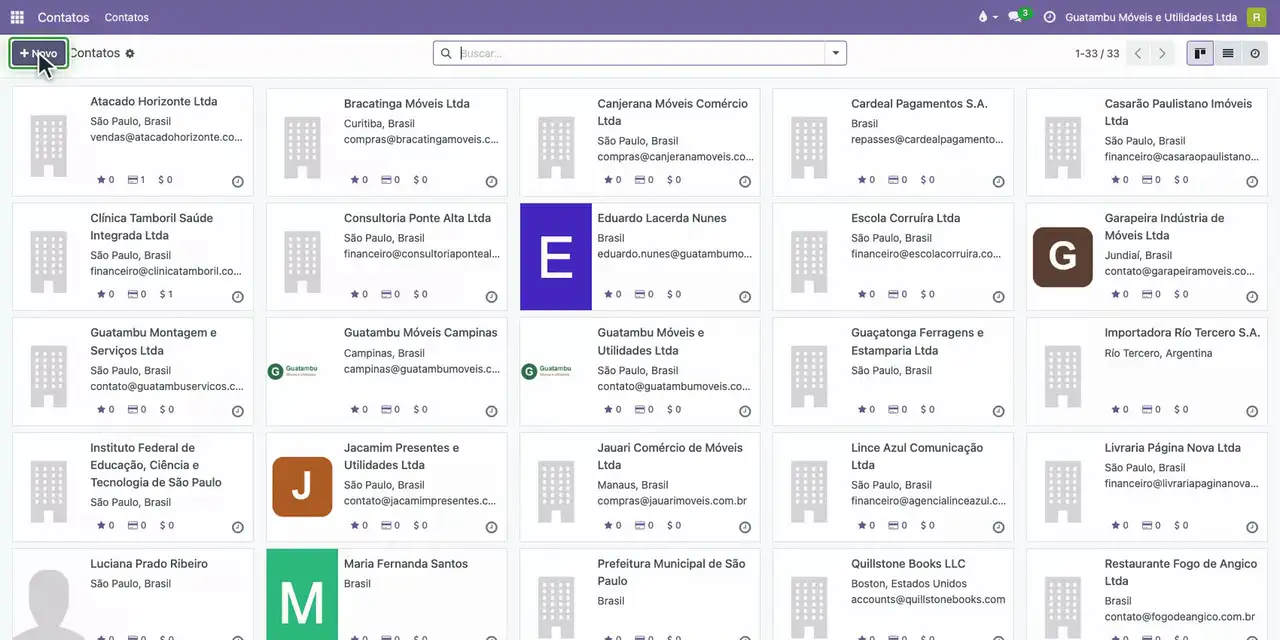Go to previous page of contacts

pyautogui.click(x=1138, y=53)
